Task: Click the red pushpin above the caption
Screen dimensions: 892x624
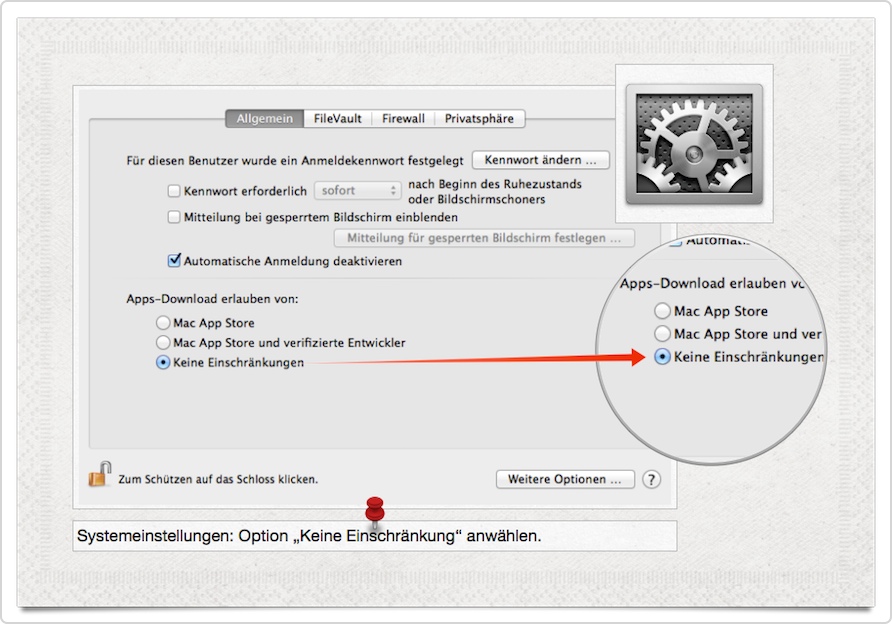Action: 375,508
